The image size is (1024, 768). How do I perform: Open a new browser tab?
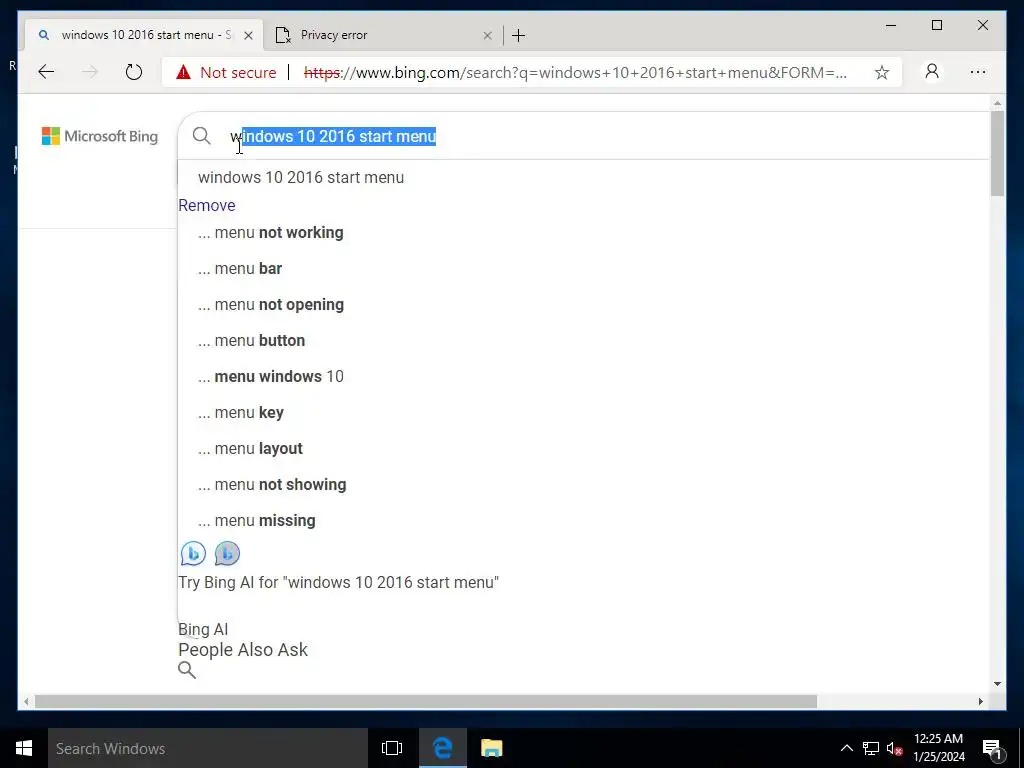pos(519,35)
